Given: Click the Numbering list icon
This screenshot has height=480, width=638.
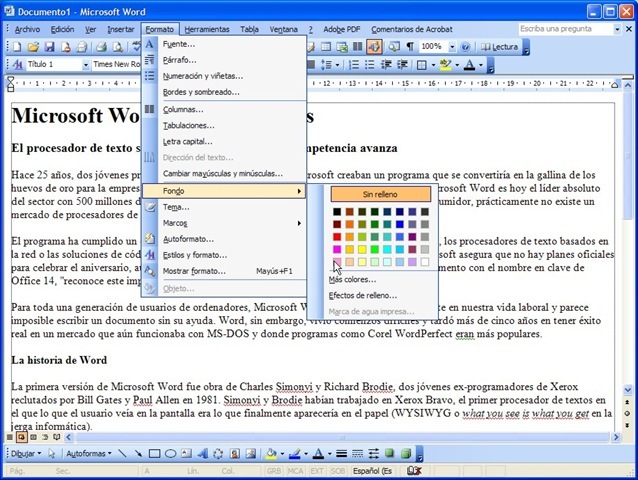Looking at the screenshot, I should point(354,64).
